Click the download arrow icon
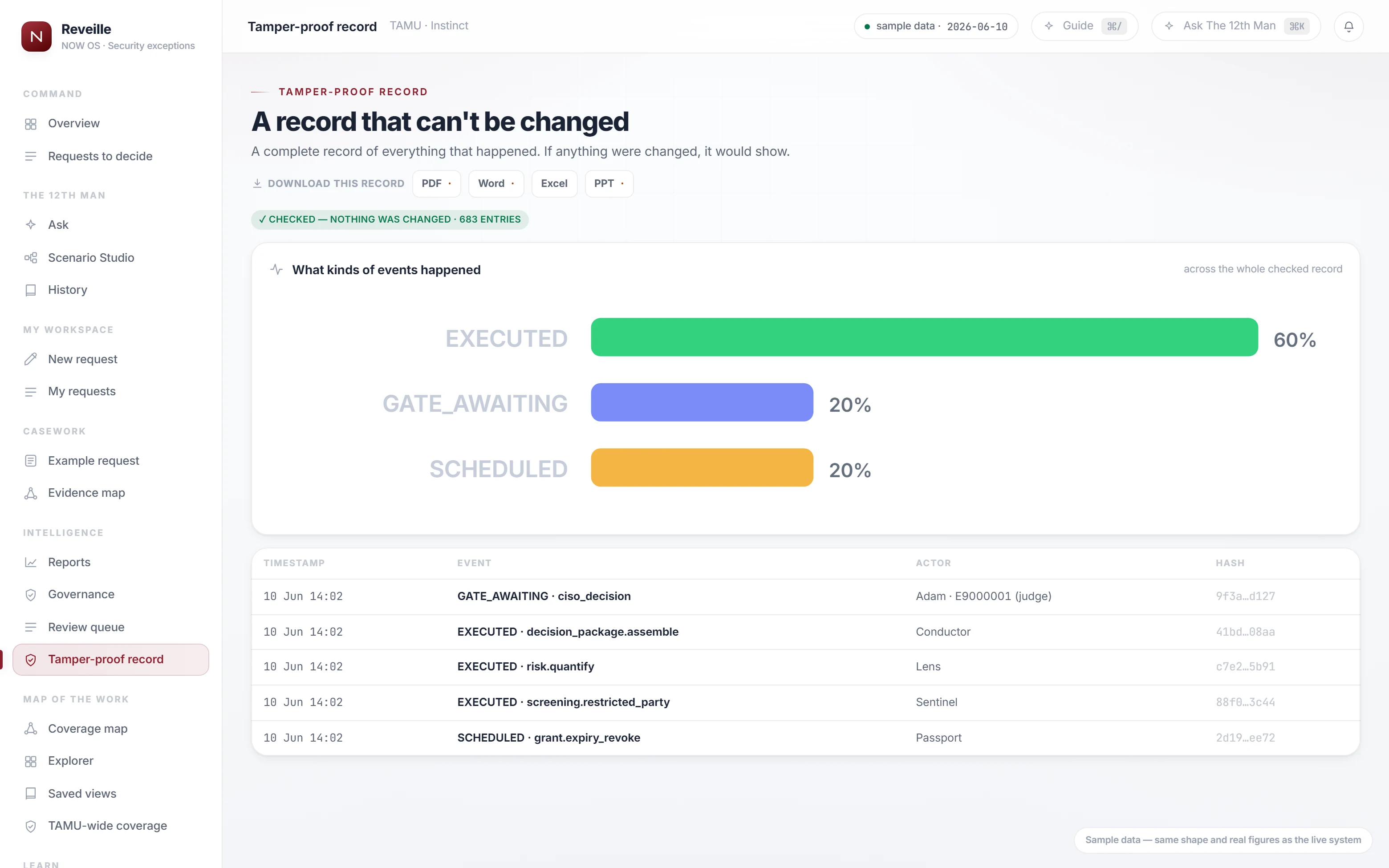 [x=257, y=183]
